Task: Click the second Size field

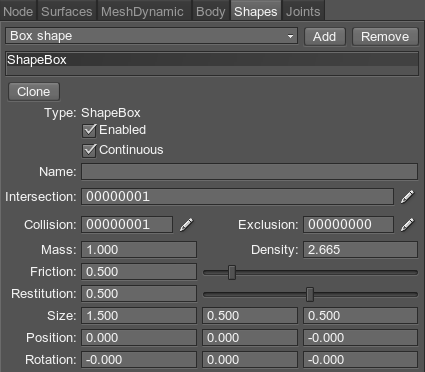Action: [250, 316]
